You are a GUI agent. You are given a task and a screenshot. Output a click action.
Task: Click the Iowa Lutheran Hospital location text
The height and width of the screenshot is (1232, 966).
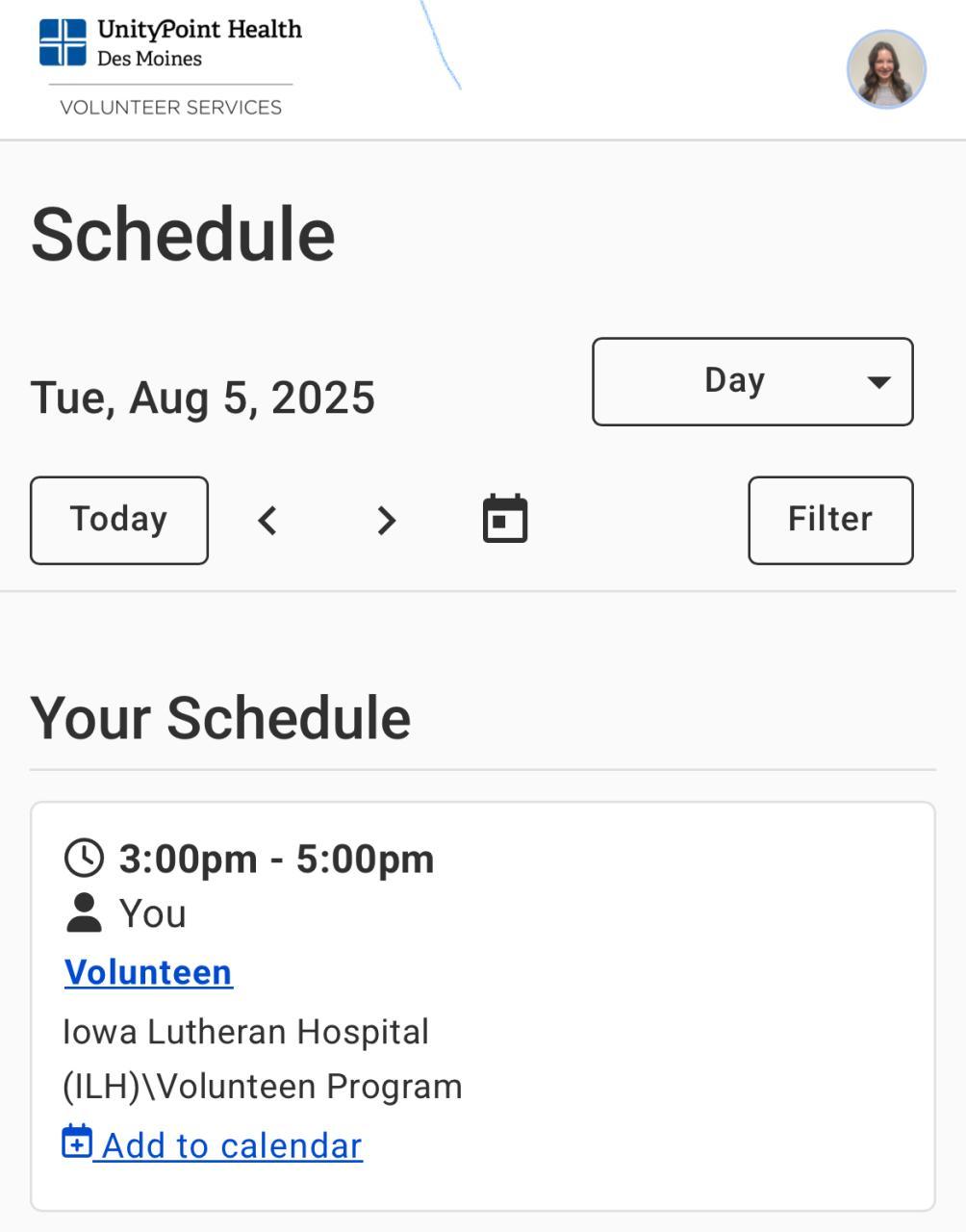(x=245, y=1032)
